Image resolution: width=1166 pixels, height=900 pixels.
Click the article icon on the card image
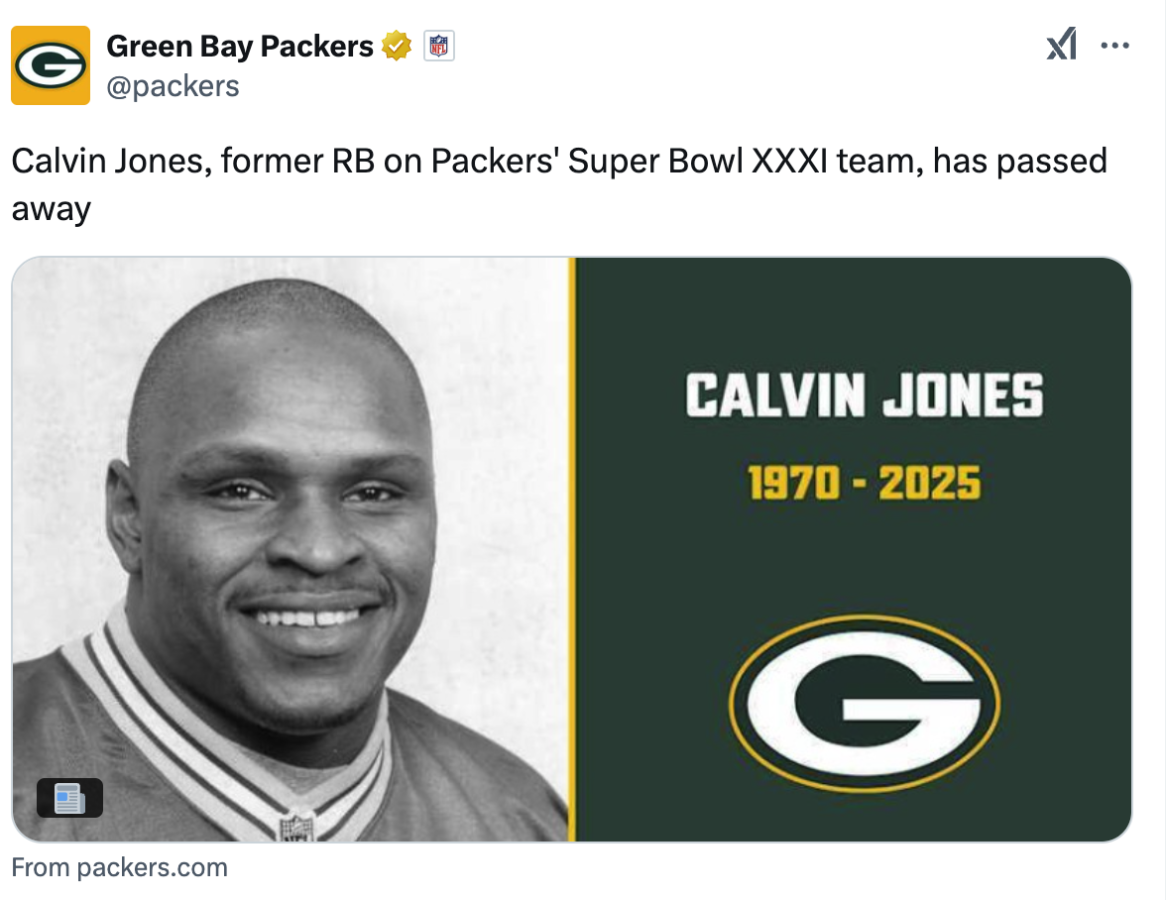click(x=69, y=798)
